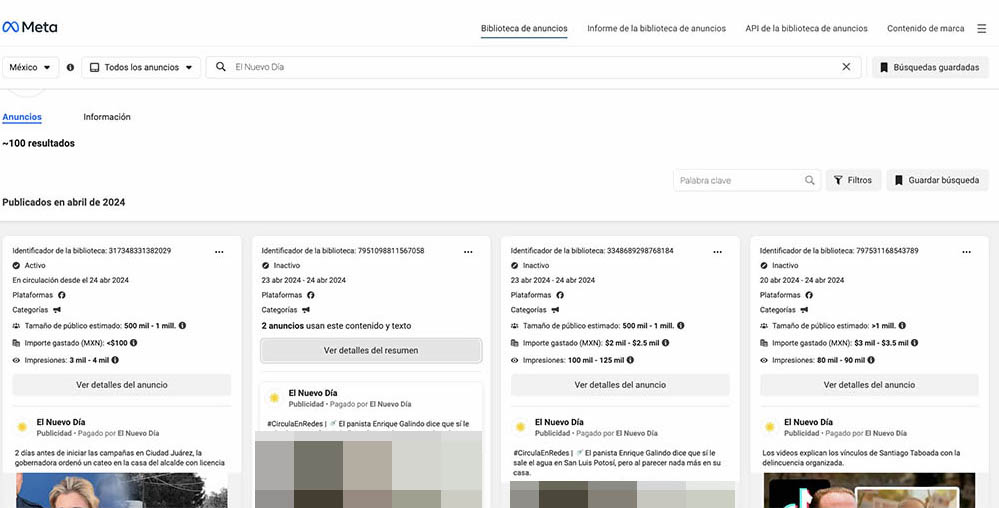Open options menu for ad 795109881567058
The image size is (999, 508).
click(x=468, y=252)
